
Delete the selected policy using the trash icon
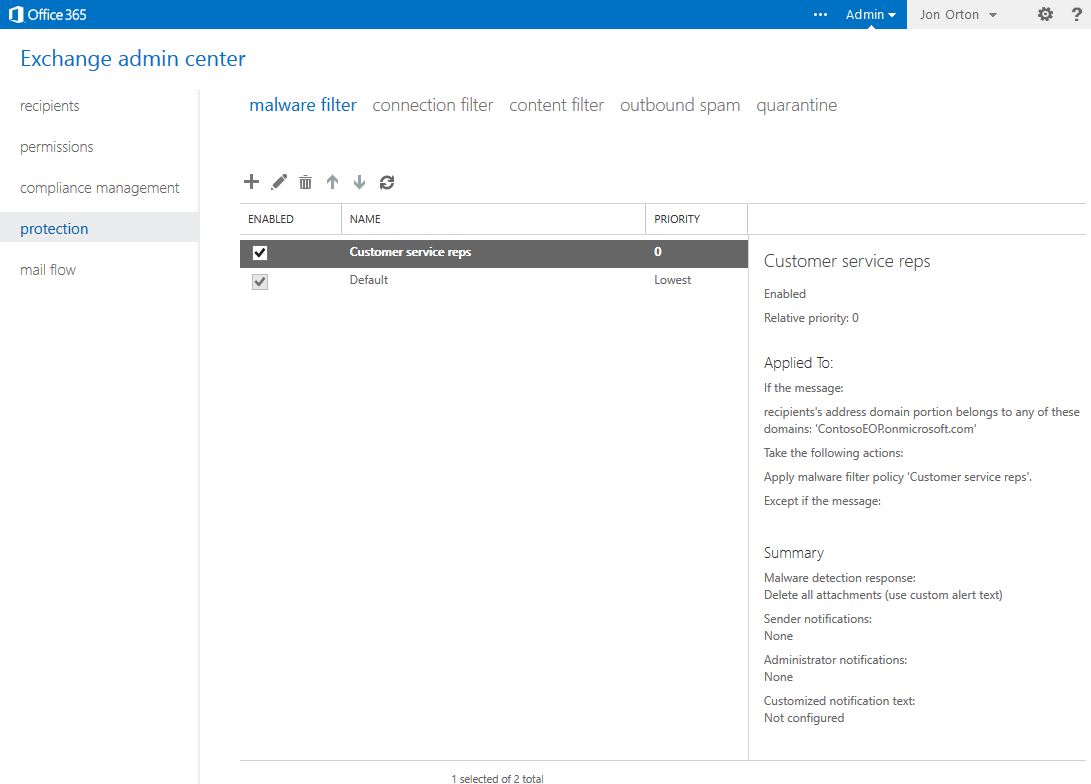(305, 182)
